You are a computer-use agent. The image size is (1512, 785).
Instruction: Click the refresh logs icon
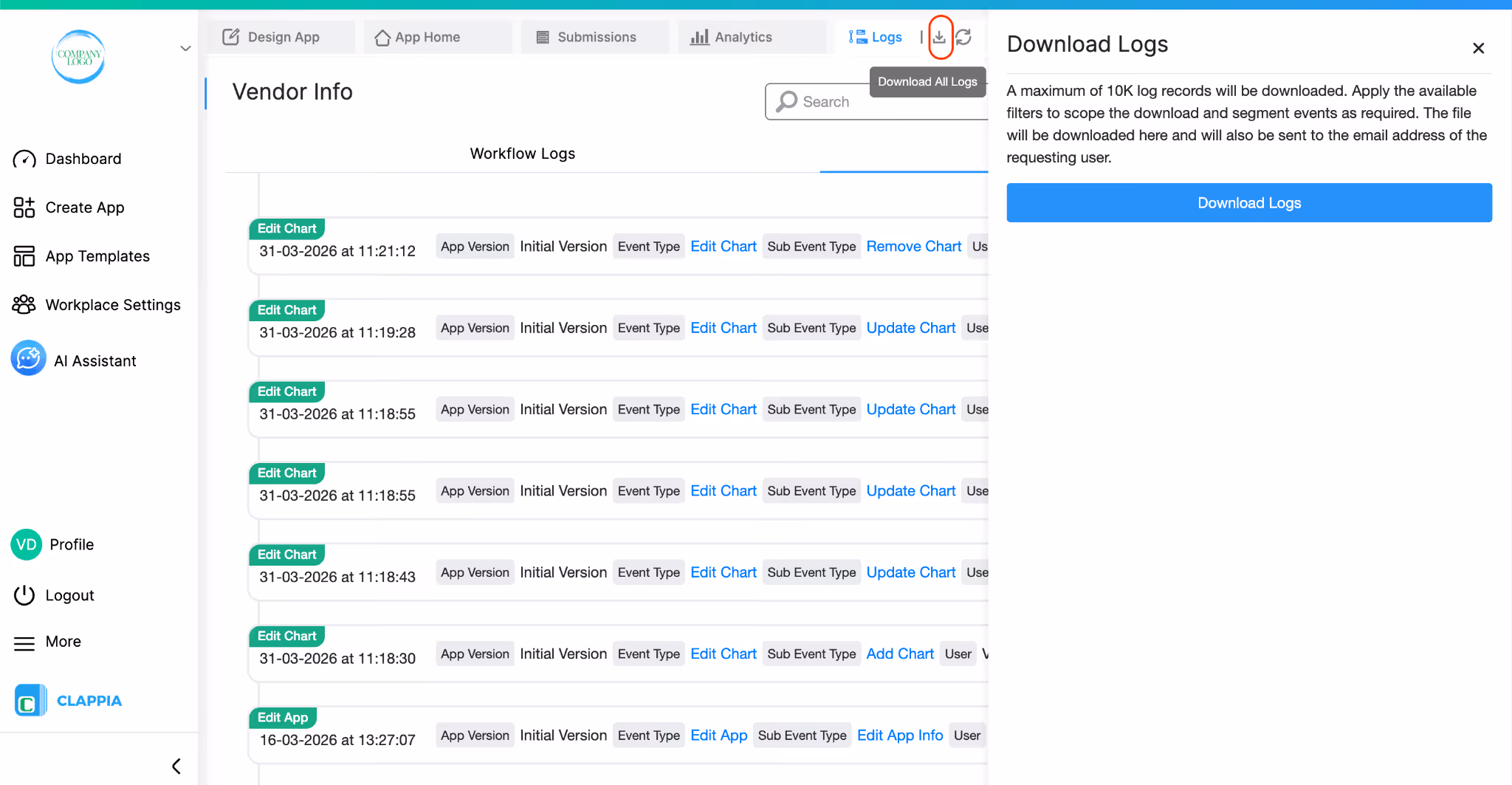pos(963,37)
